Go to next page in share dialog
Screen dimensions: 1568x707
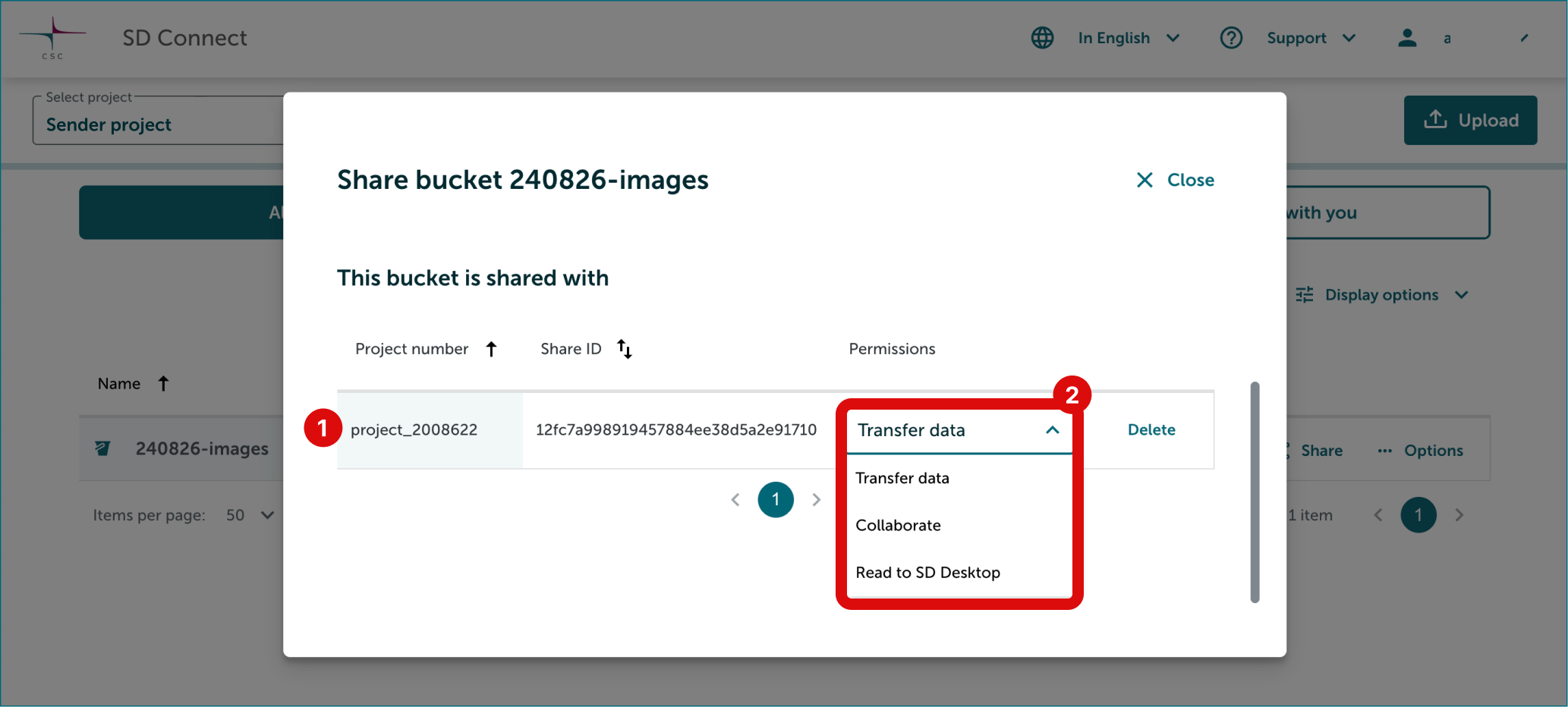coord(817,500)
